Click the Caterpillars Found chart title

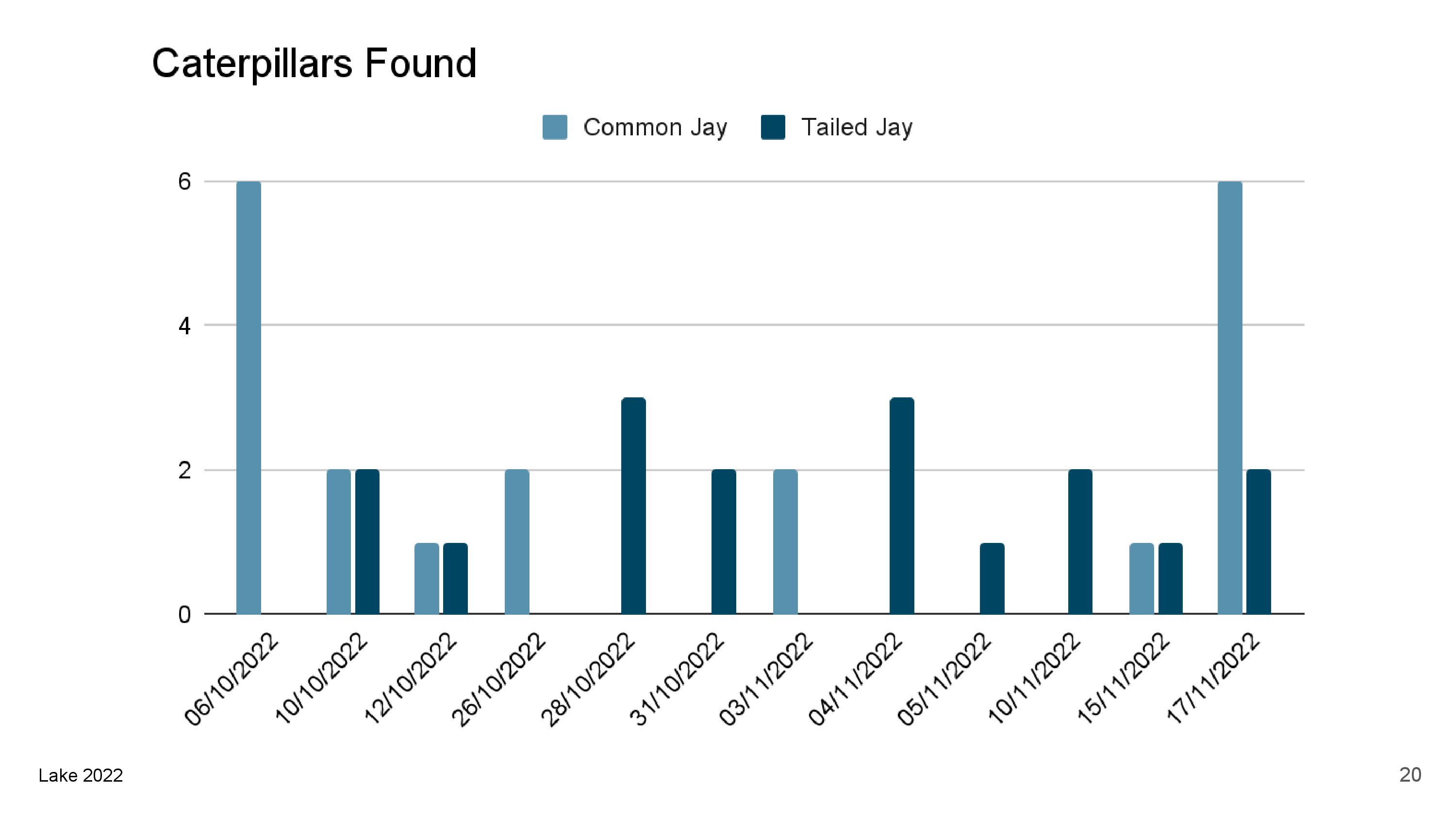pyautogui.click(x=314, y=63)
